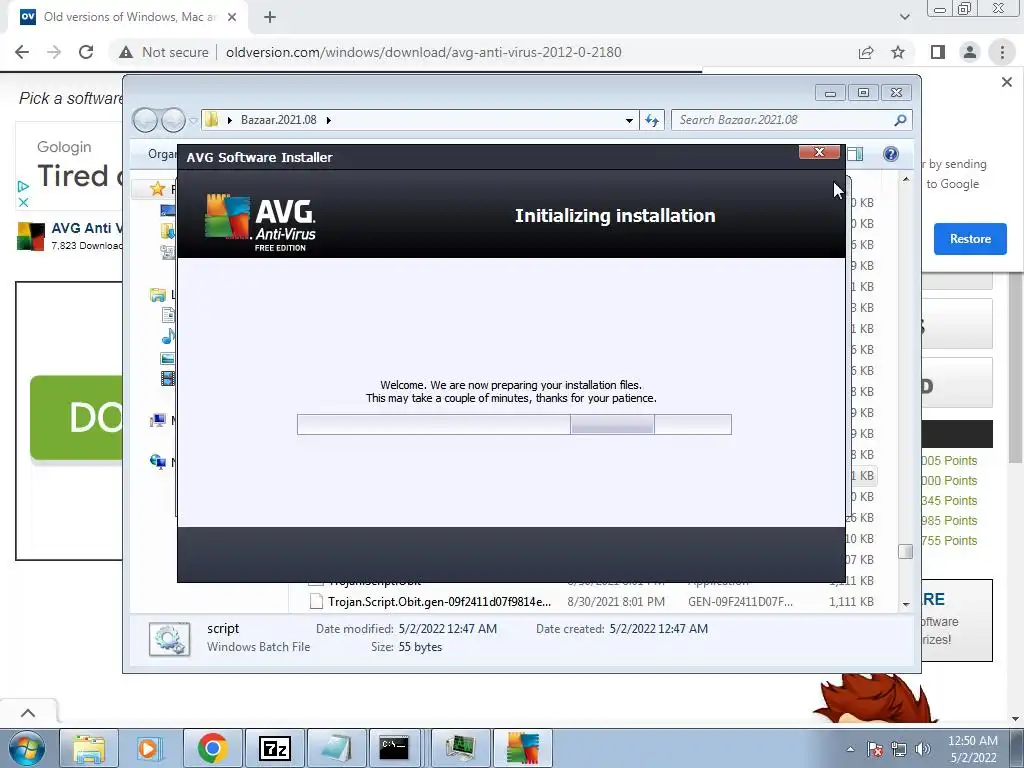The image size is (1024, 768).
Task: Expand the Explorer address bar history dropdown
Action: pyautogui.click(x=629, y=120)
